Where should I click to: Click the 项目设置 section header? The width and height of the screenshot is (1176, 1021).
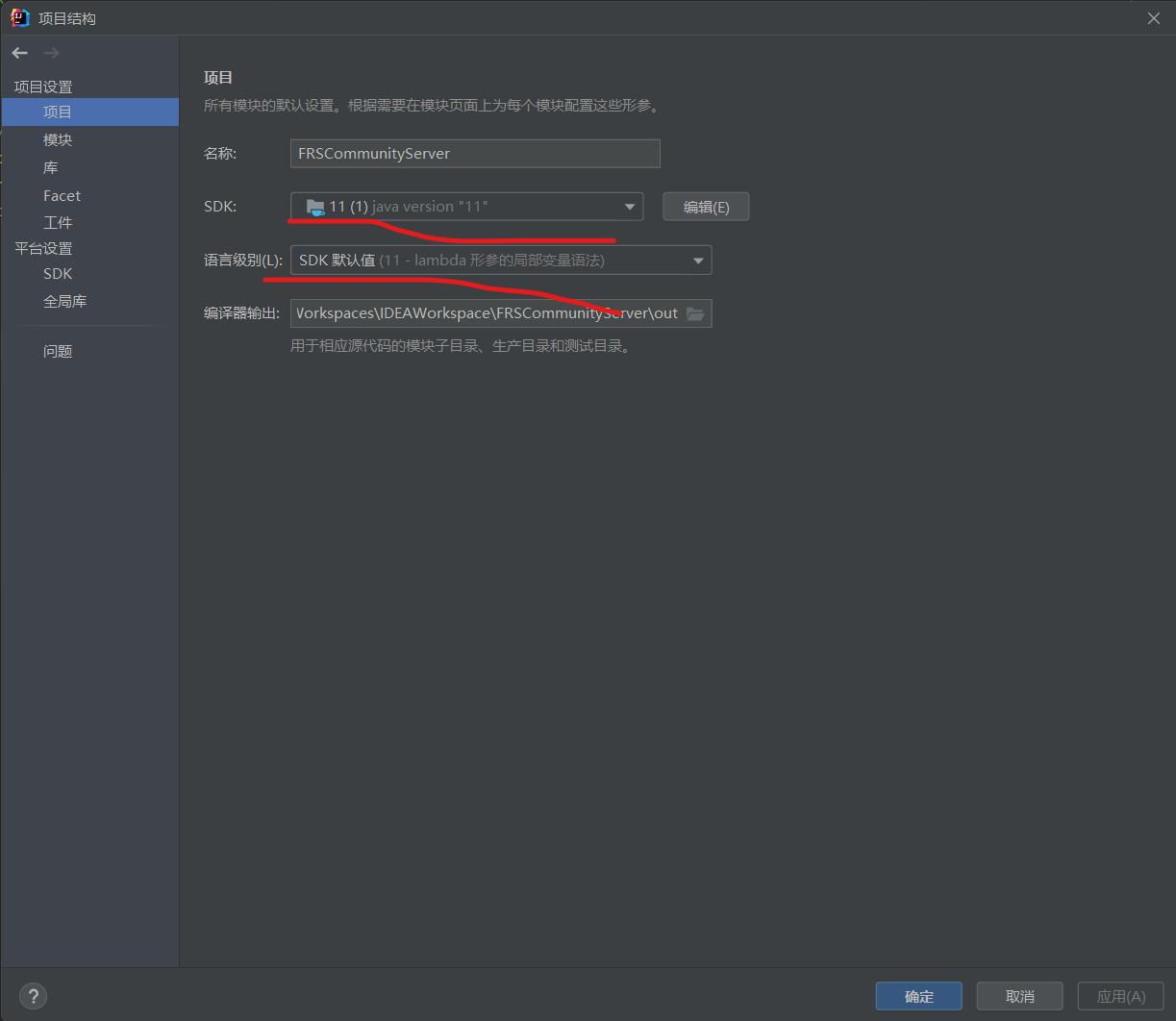click(43, 87)
